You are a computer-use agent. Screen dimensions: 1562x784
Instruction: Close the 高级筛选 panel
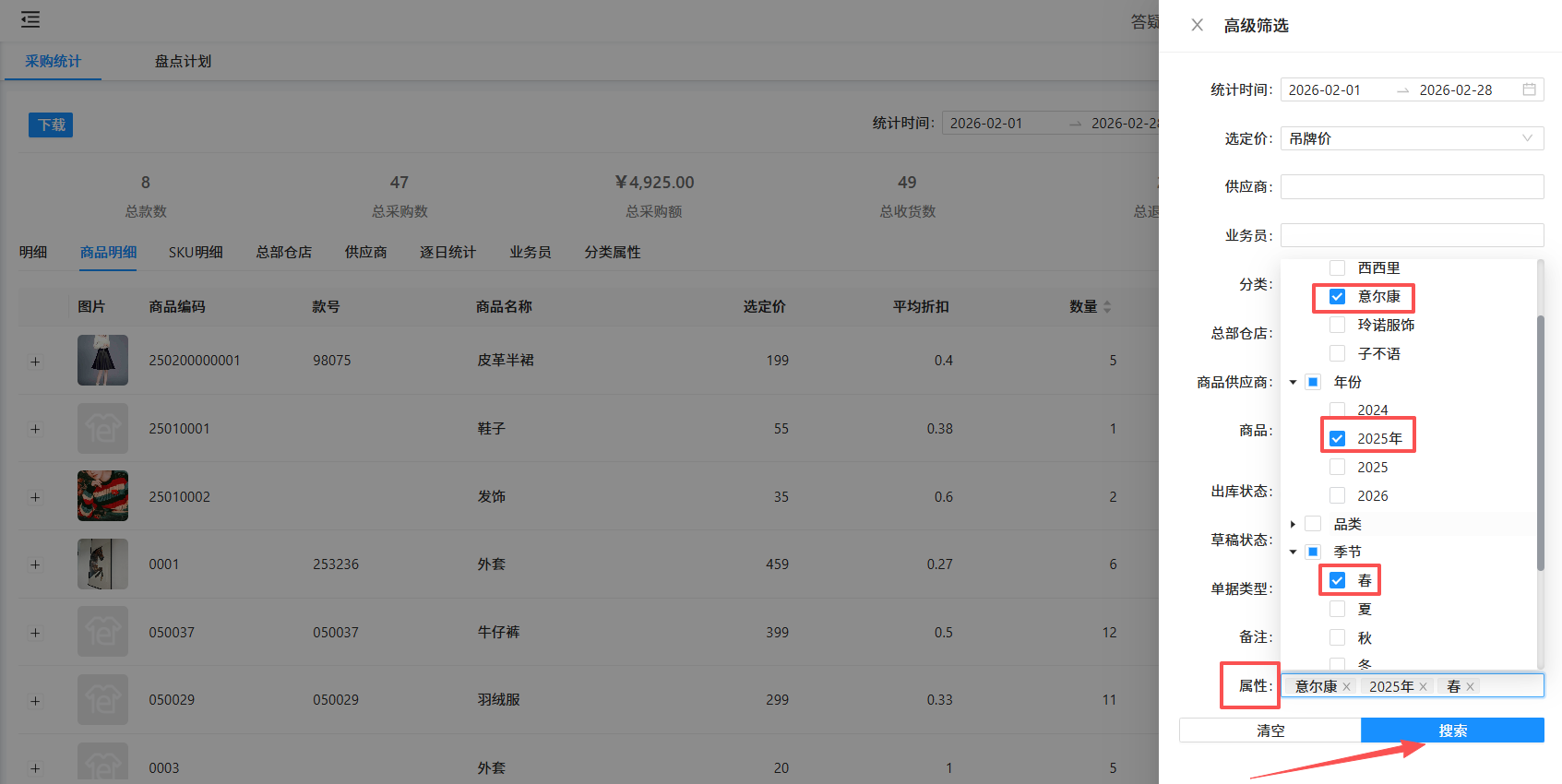[1197, 25]
